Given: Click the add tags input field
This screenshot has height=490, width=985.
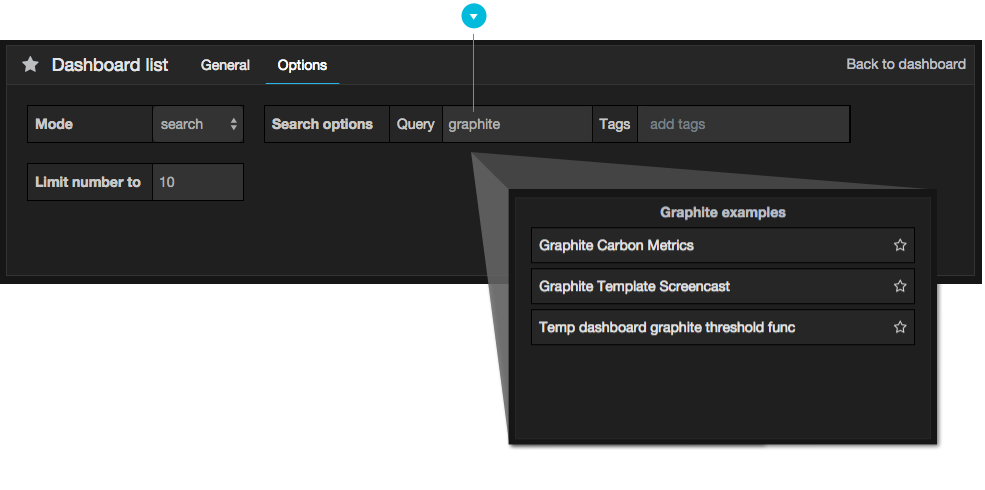Looking at the screenshot, I should coord(742,124).
